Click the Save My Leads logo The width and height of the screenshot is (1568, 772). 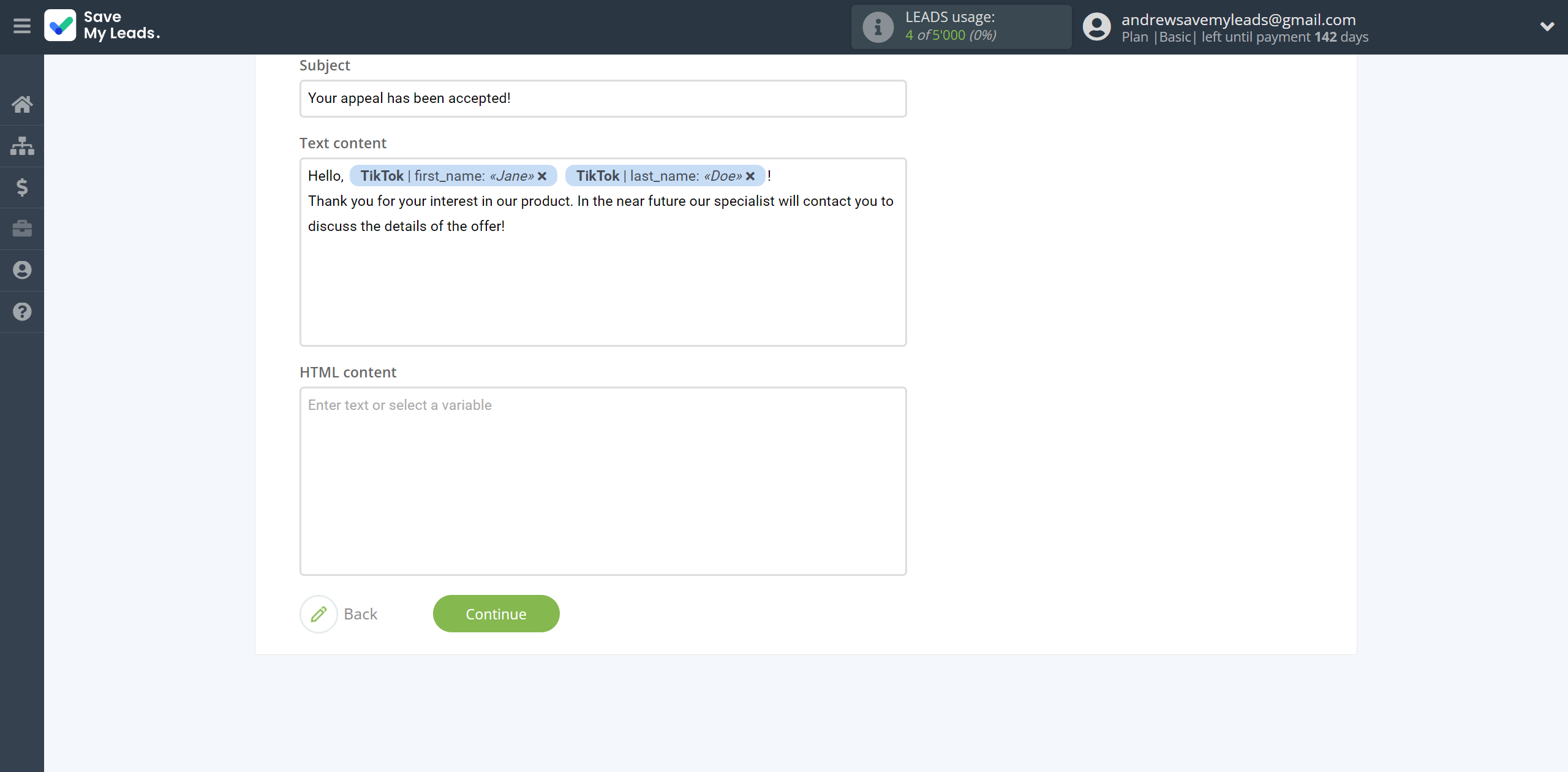(102, 26)
